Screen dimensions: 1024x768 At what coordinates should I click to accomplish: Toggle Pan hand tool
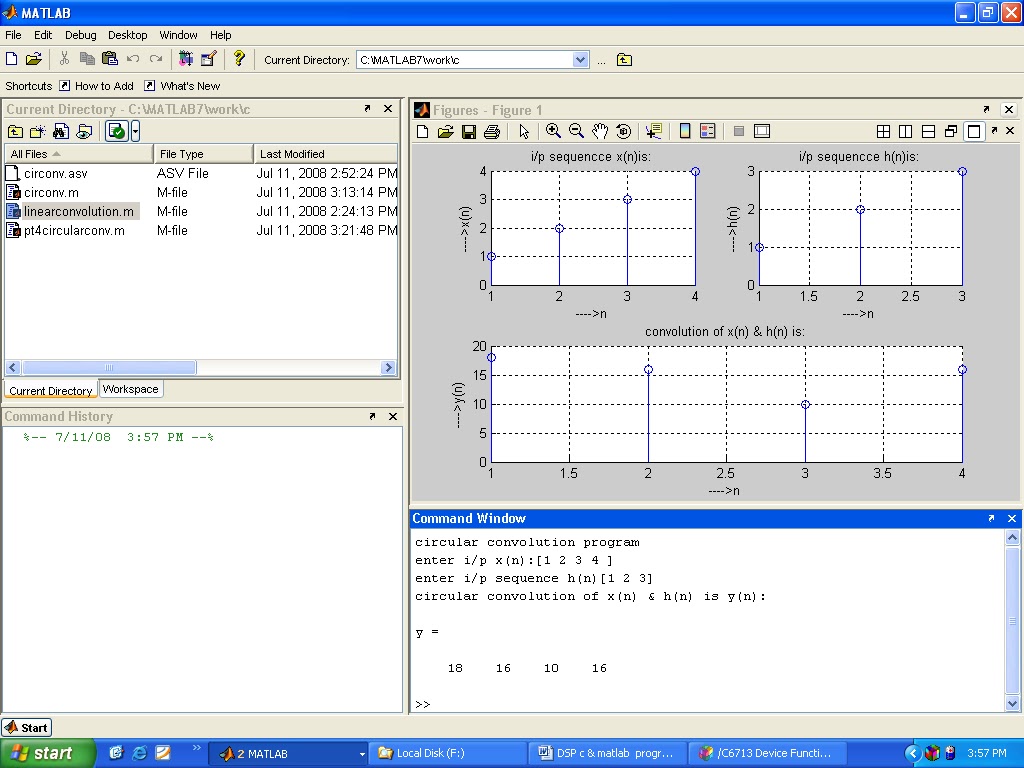click(x=600, y=131)
